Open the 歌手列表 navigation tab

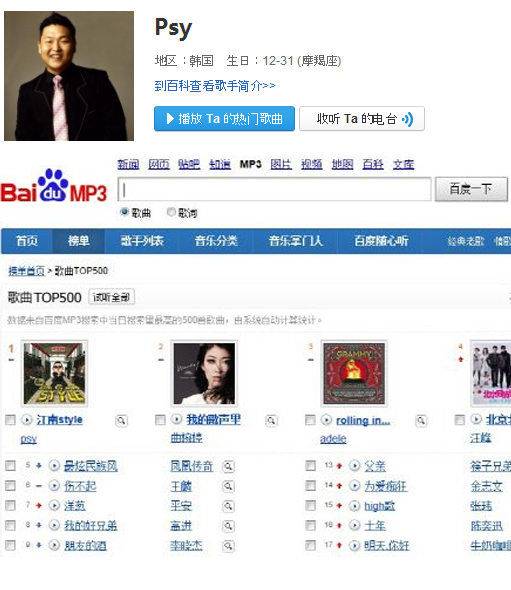coord(142,241)
